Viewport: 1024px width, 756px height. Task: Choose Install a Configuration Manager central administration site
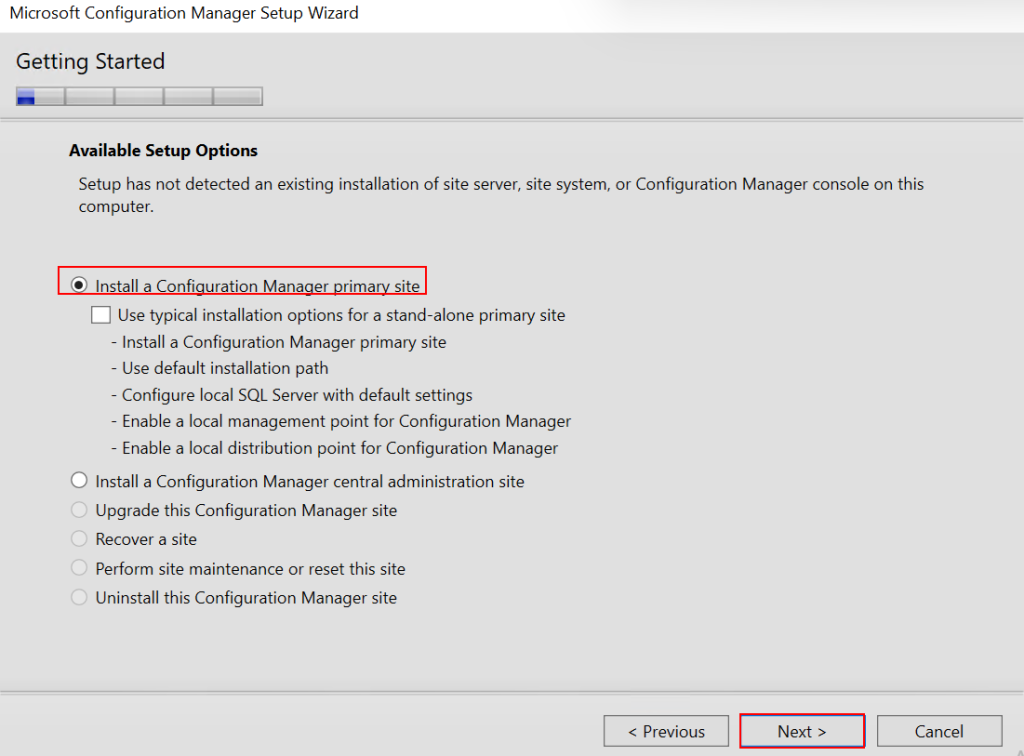80,481
